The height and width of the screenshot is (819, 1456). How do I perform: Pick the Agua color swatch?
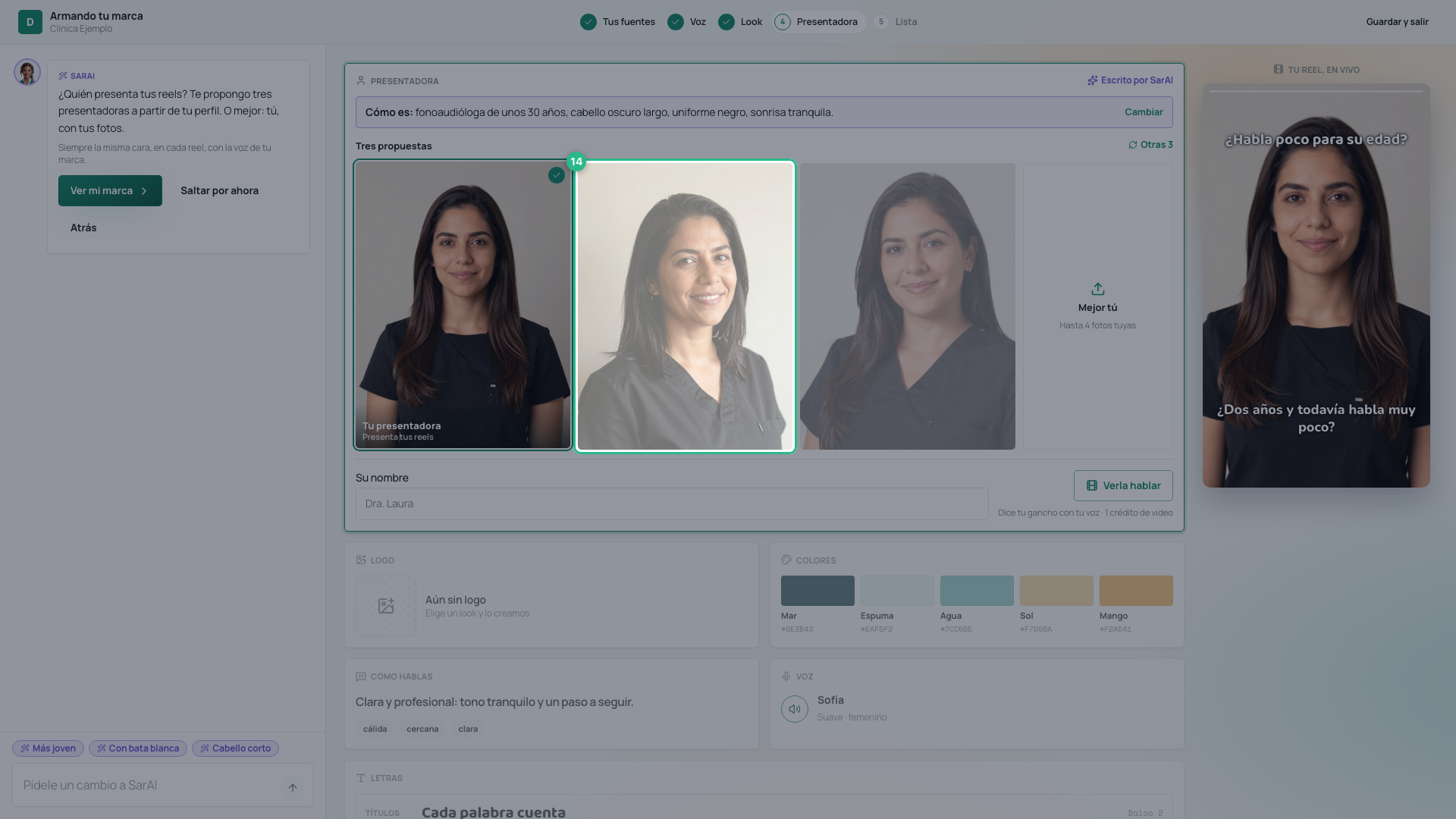(977, 591)
